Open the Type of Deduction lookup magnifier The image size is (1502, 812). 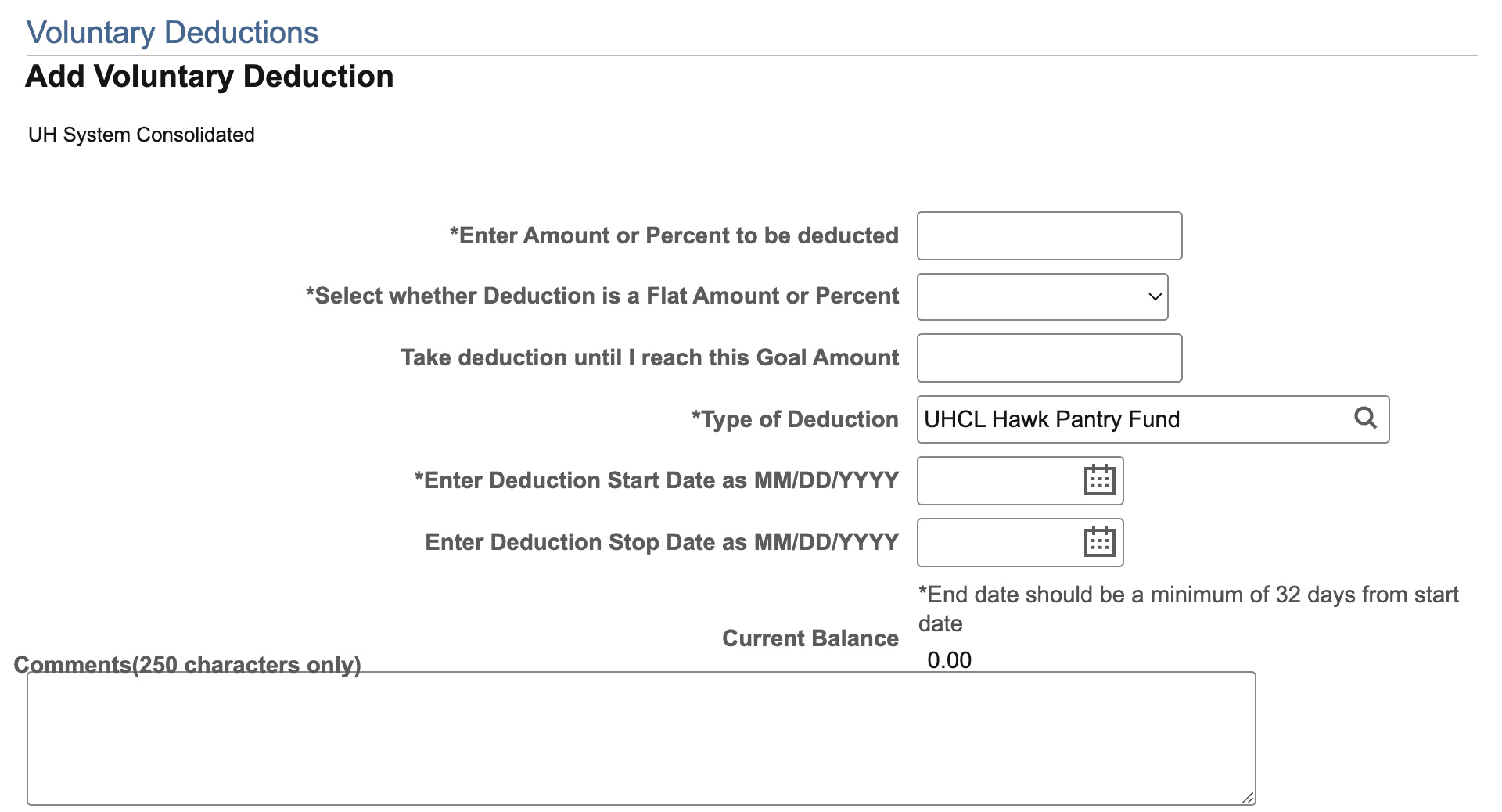point(1365,418)
